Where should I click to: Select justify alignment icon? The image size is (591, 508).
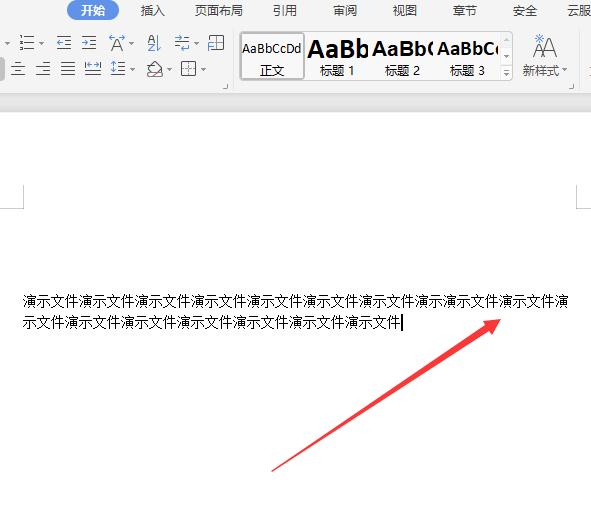68,69
